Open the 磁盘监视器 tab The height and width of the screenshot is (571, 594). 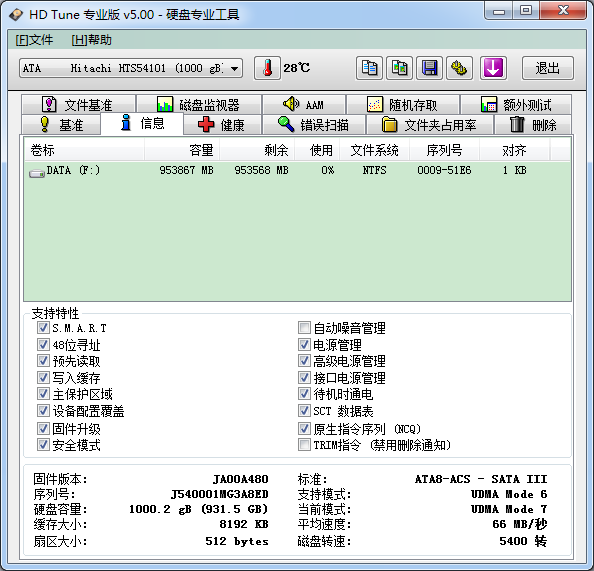pos(199,105)
